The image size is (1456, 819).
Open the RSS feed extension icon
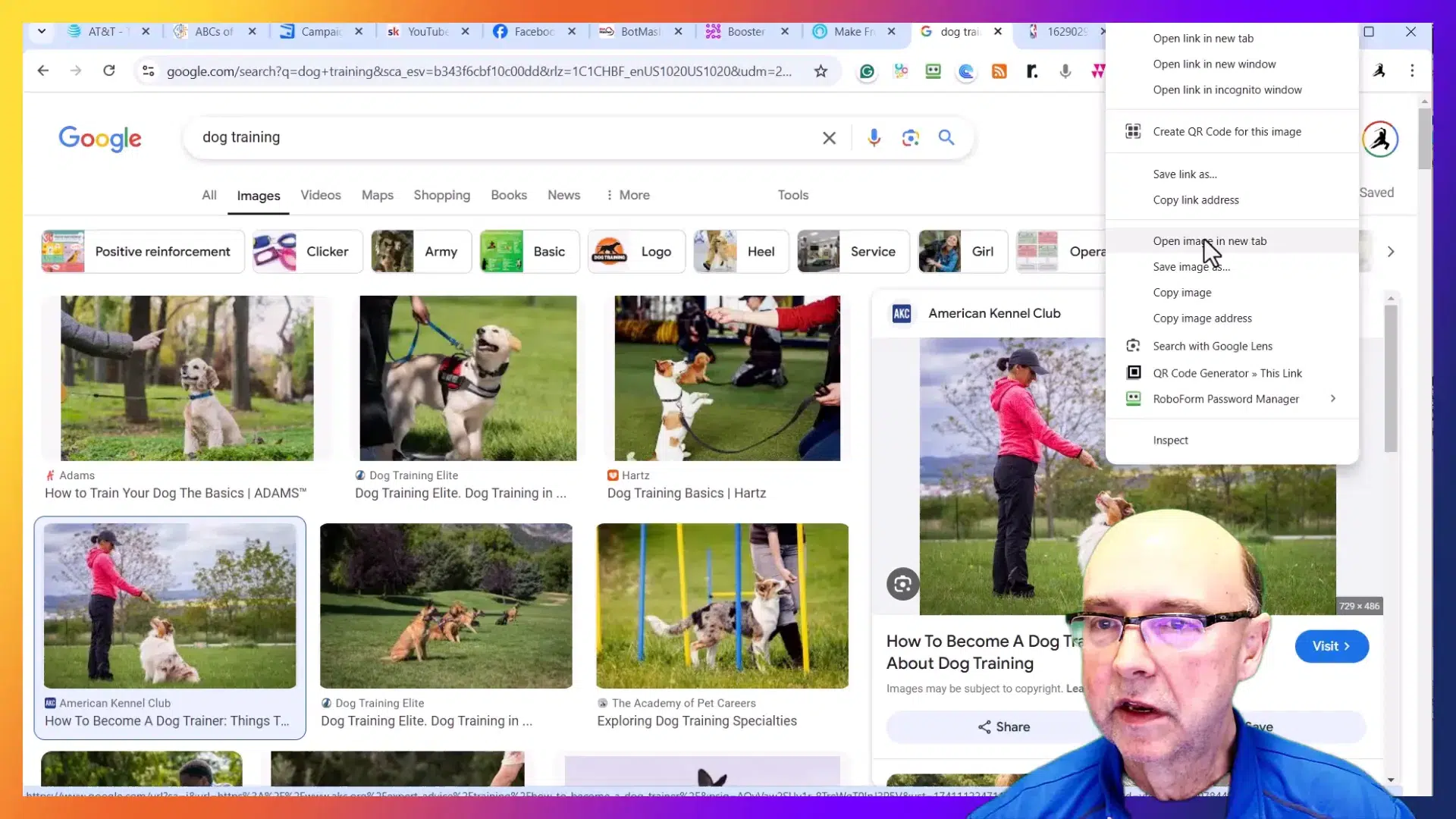(x=999, y=71)
